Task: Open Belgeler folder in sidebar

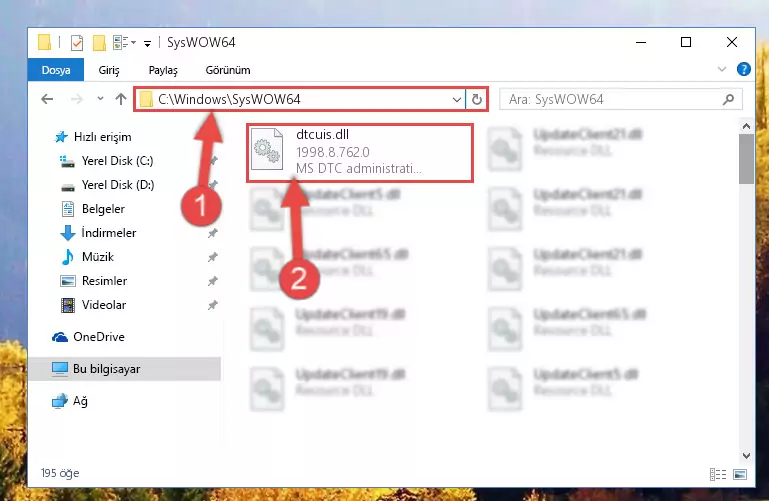Action: pyautogui.click(x=103, y=209)
